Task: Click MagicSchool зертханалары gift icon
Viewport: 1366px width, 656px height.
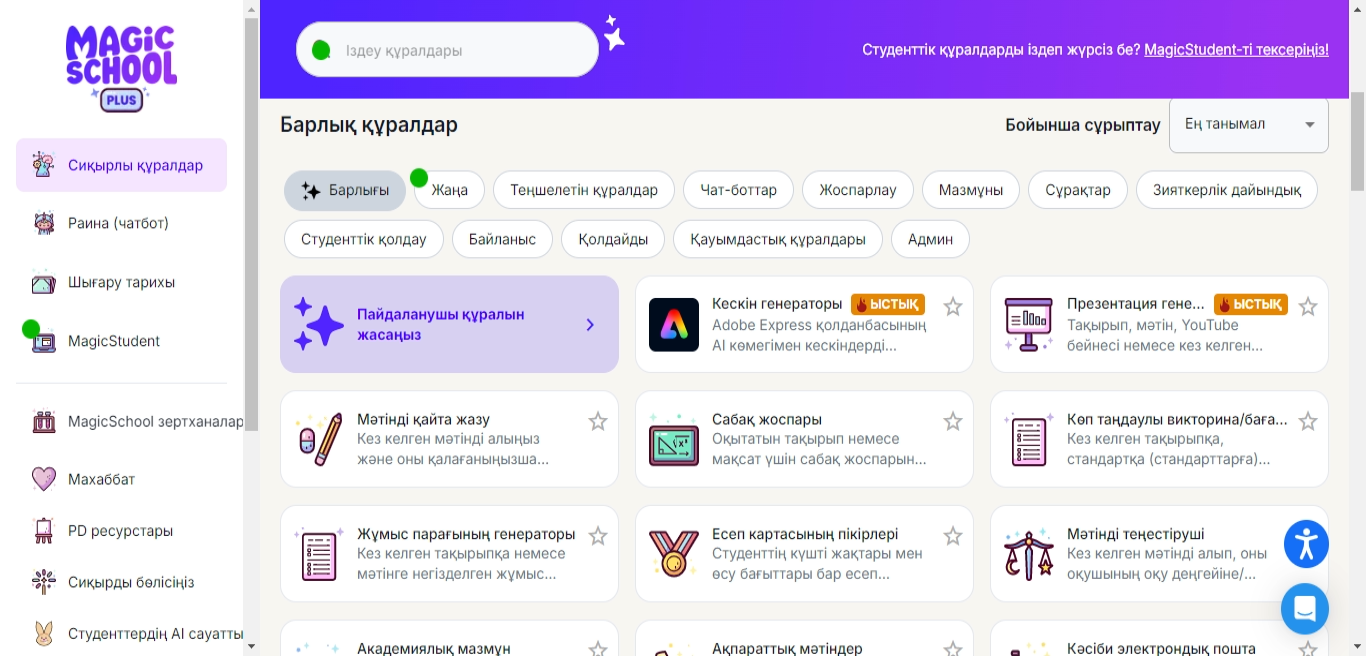Action: click(x=43, y=422)
